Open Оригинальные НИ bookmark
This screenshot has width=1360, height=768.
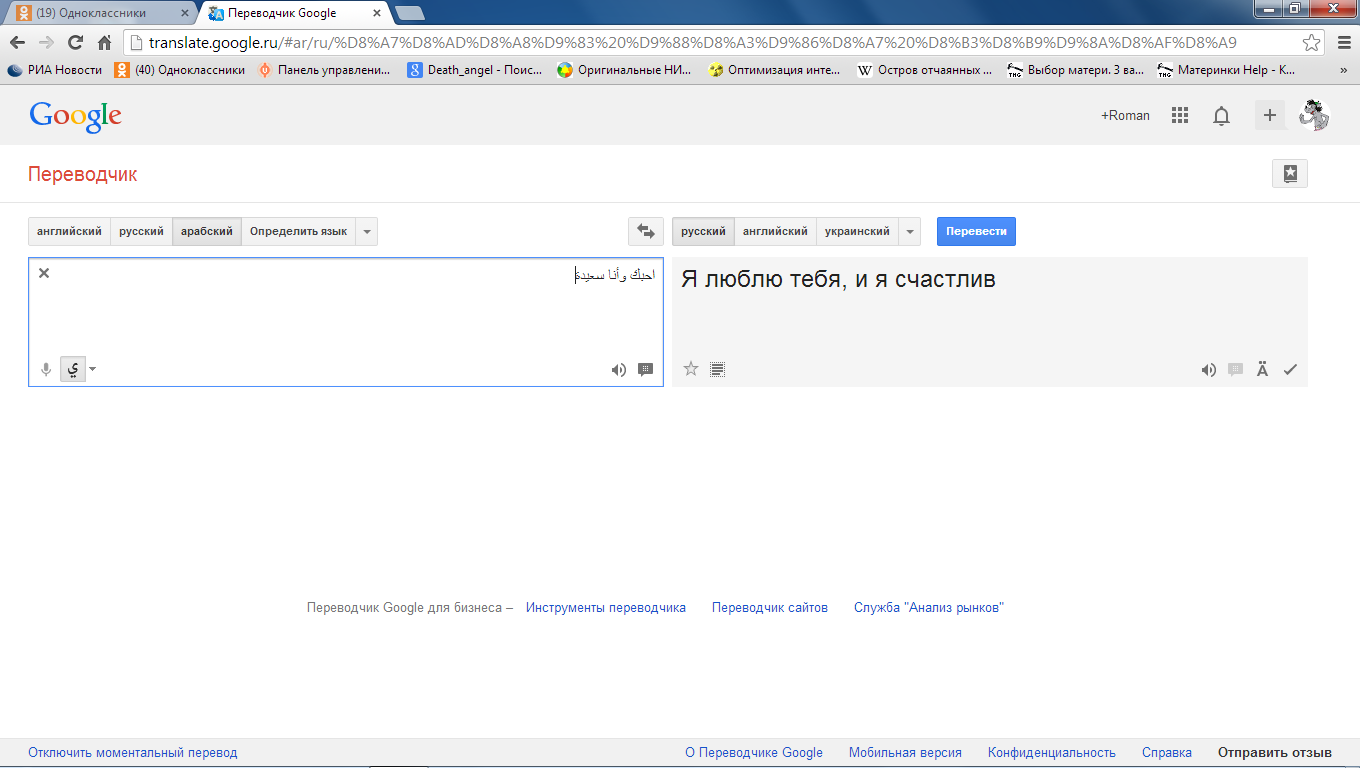point(625,70)
